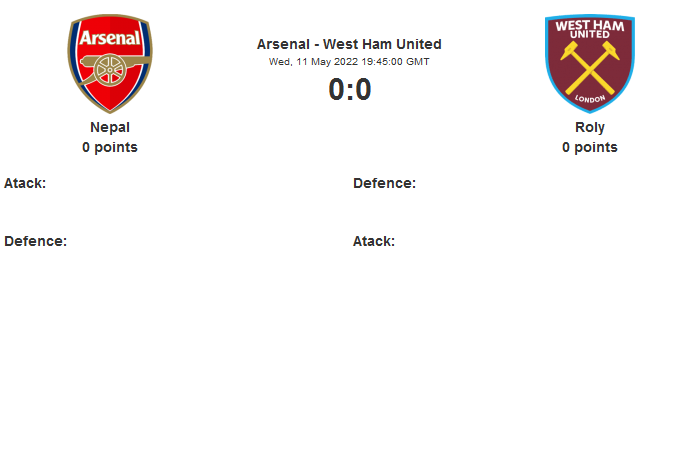Screen dimensions: 700x460
Task: Open player Nepal's name
Action: coord(110,127)
